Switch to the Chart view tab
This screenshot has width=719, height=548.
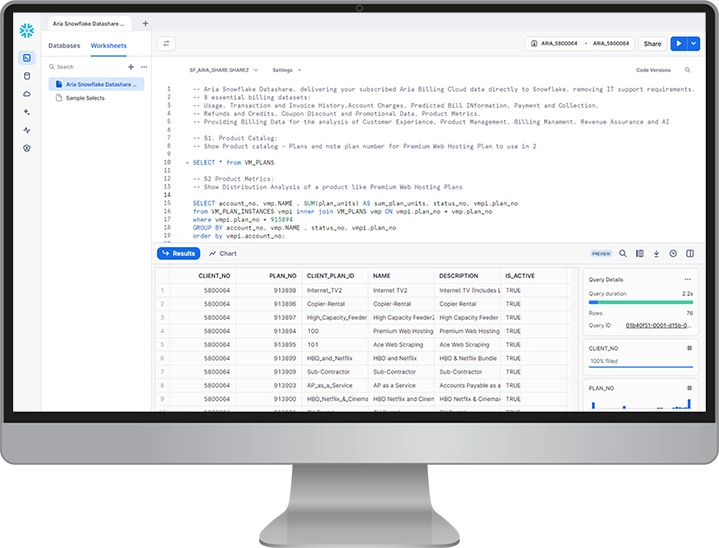[x=223, y=254]
